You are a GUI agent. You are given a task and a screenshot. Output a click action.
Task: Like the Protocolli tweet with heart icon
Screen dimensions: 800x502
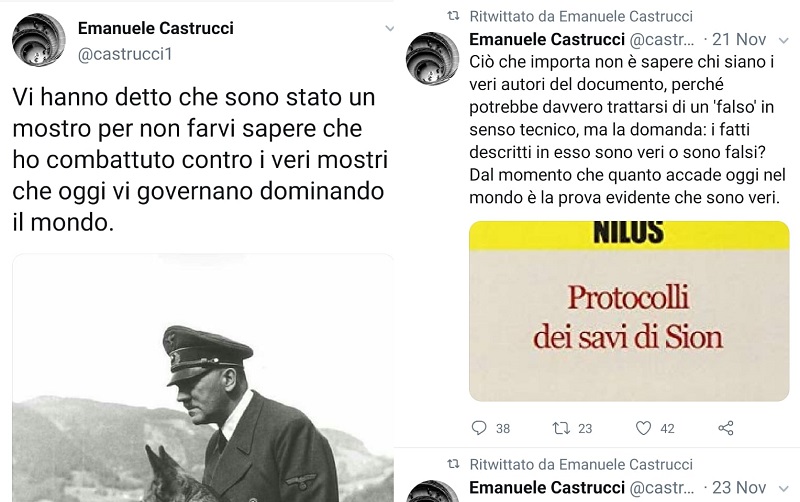[643, 428]
